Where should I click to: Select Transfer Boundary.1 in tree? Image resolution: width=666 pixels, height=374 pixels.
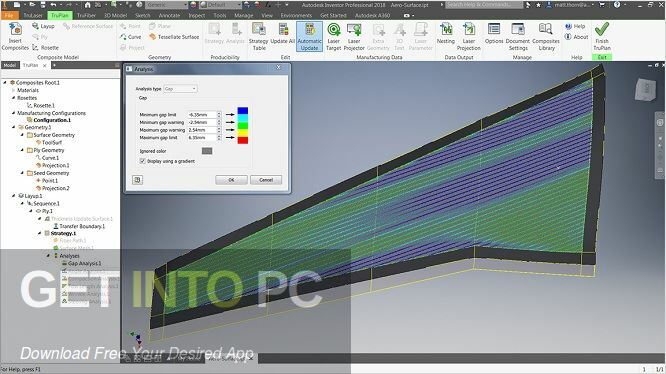click(x=82, y=226)
